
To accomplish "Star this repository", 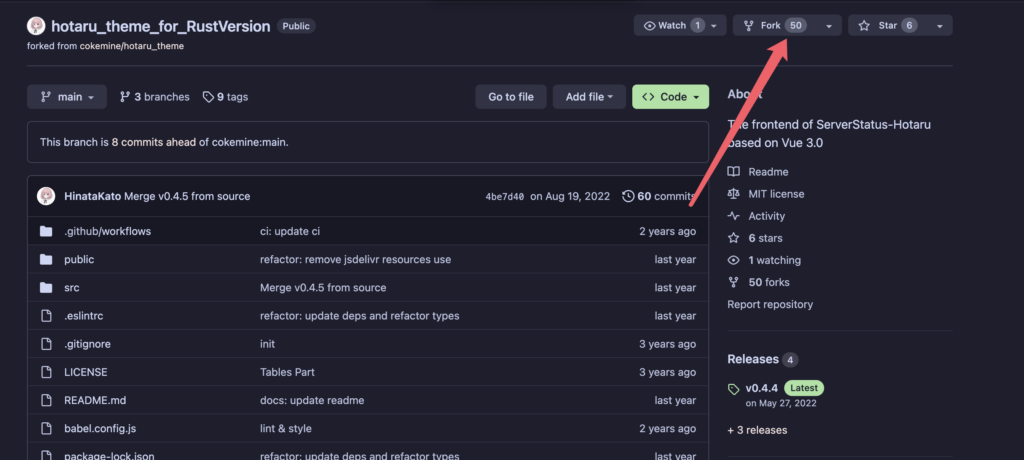I will [x=887, y=25].
